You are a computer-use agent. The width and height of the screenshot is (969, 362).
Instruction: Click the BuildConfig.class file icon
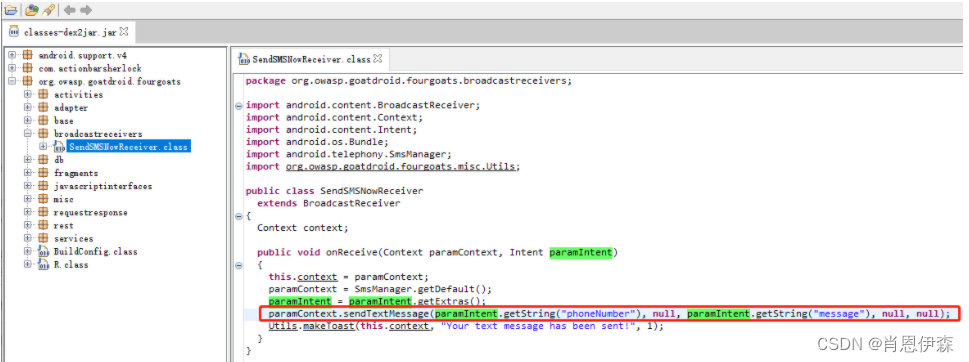pos(43,251)
